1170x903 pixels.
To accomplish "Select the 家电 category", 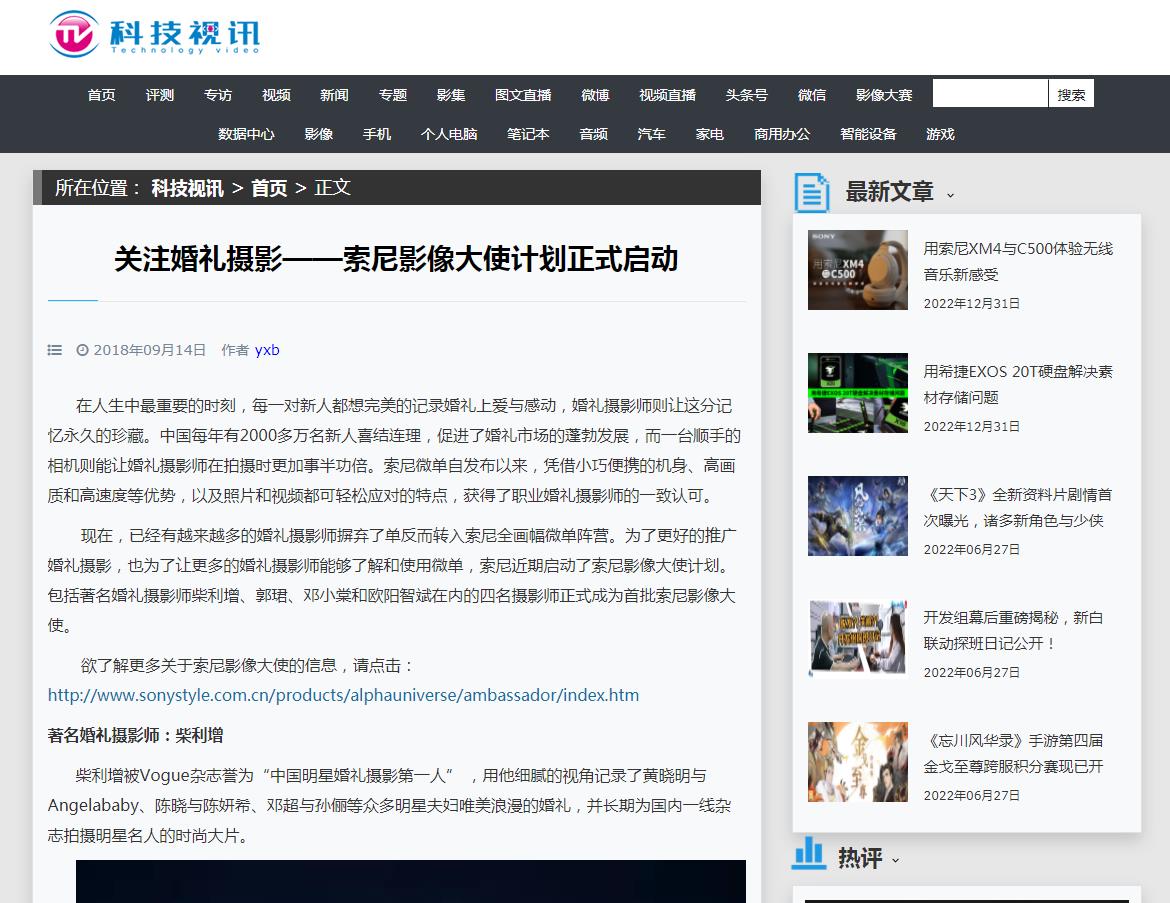I will pyautogui.click(x=710, y=134).
